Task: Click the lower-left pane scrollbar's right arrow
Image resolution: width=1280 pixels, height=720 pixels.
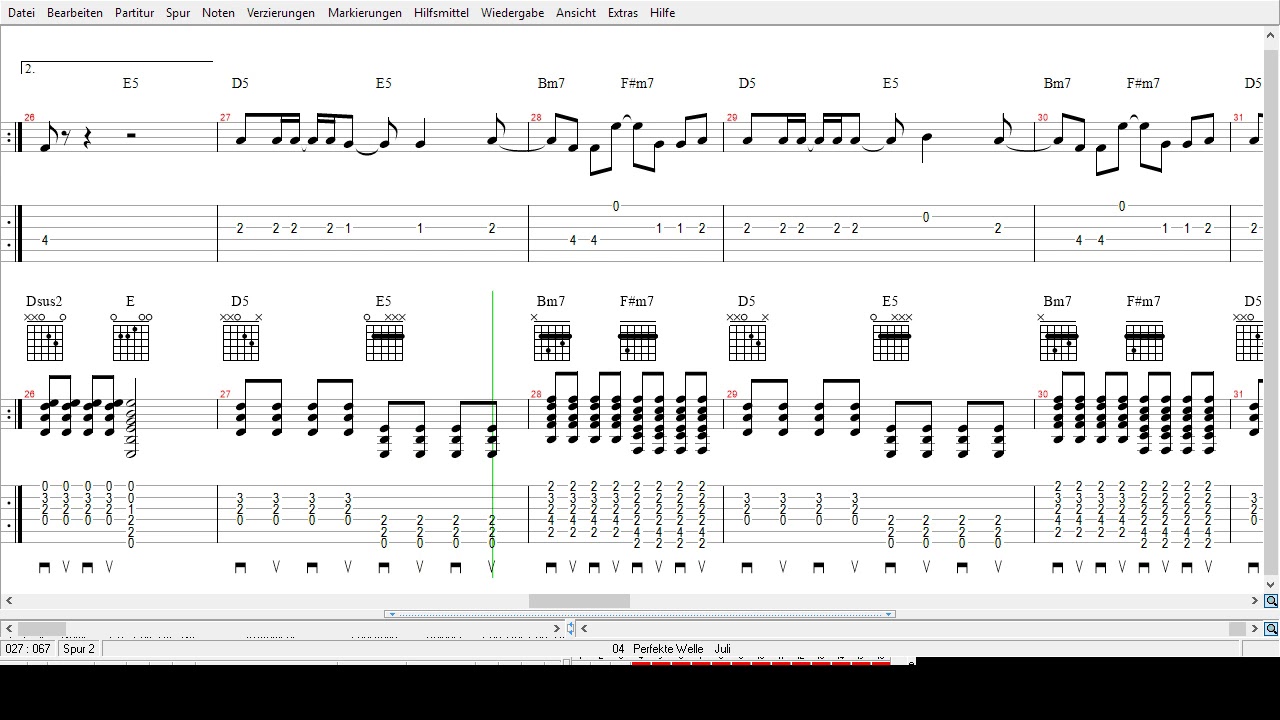Action: (x=557, y=629)
